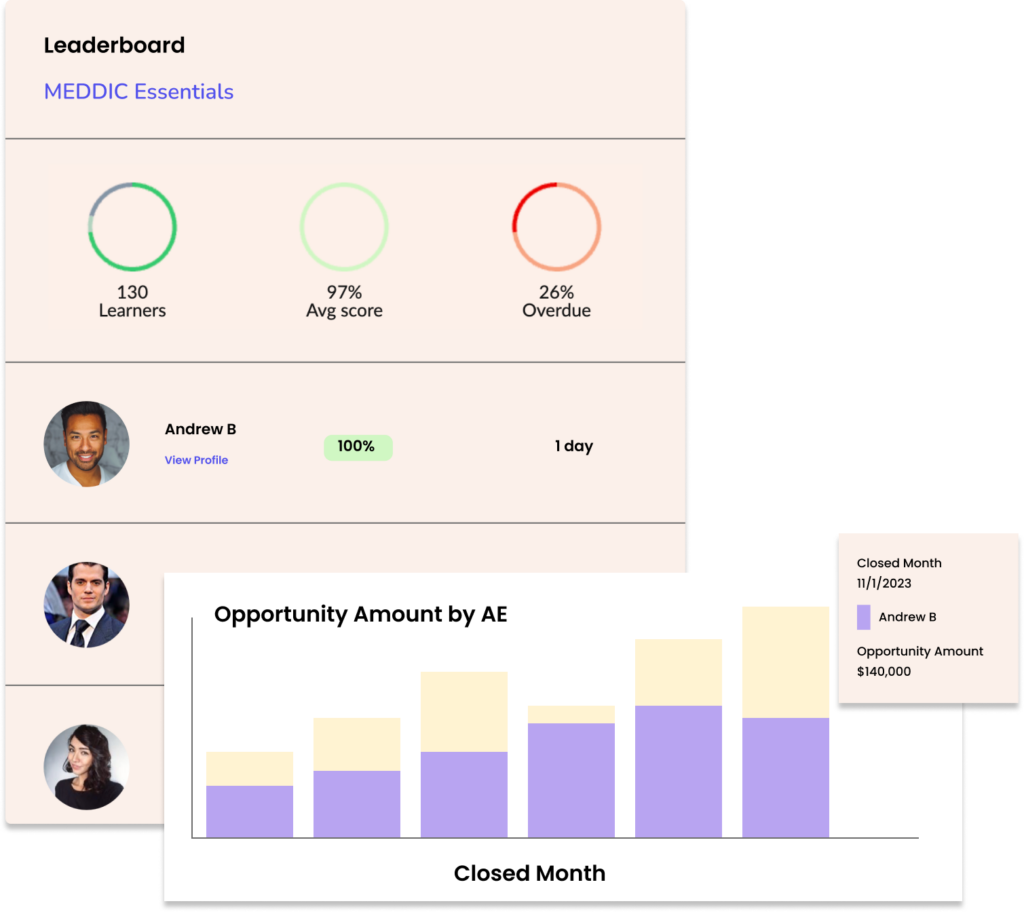The height and width of the screenshot is (912, 1024).
Task: Click the 130 Learners progress ring
Action: [x=132, y=227]
